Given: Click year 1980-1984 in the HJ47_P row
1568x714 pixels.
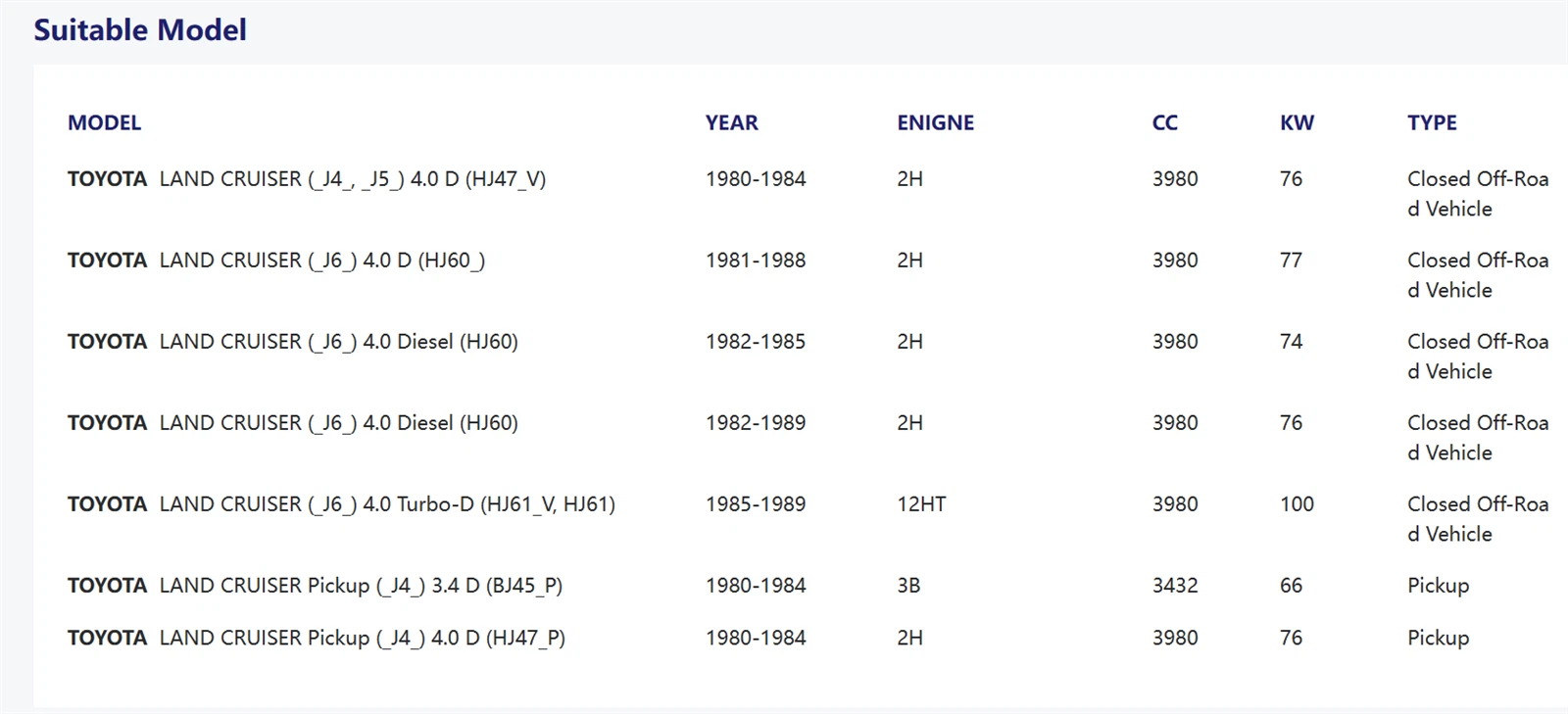Looking at the screenshot, I should [756, 638].
